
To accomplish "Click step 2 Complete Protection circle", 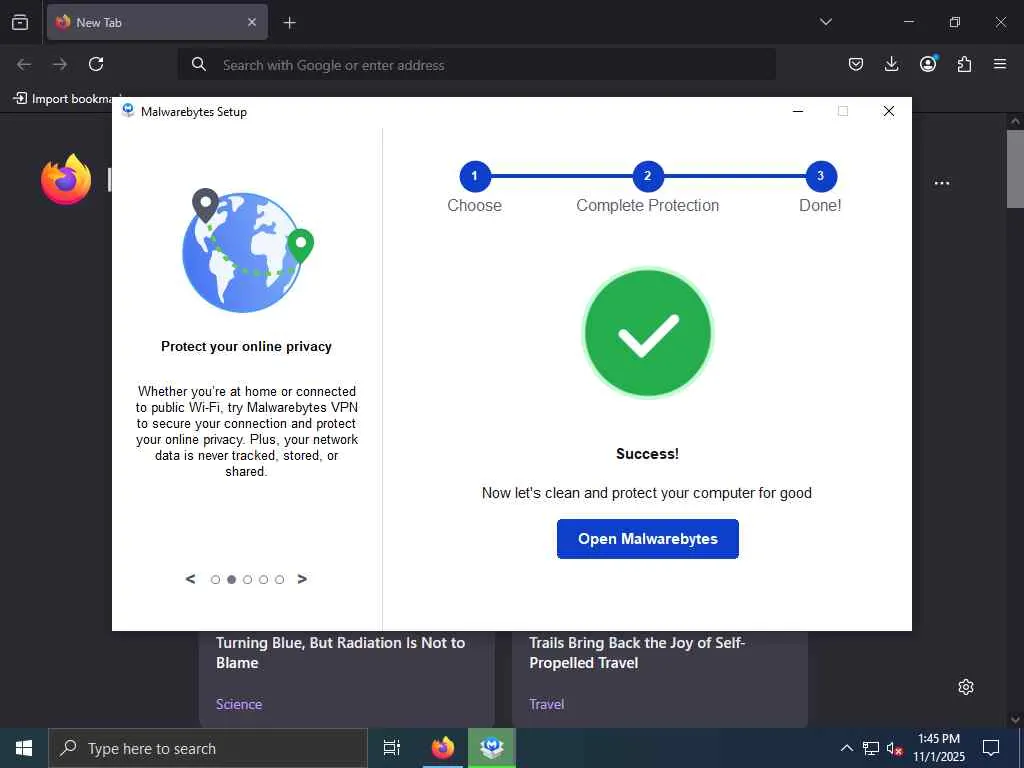I will coord(648,176).
